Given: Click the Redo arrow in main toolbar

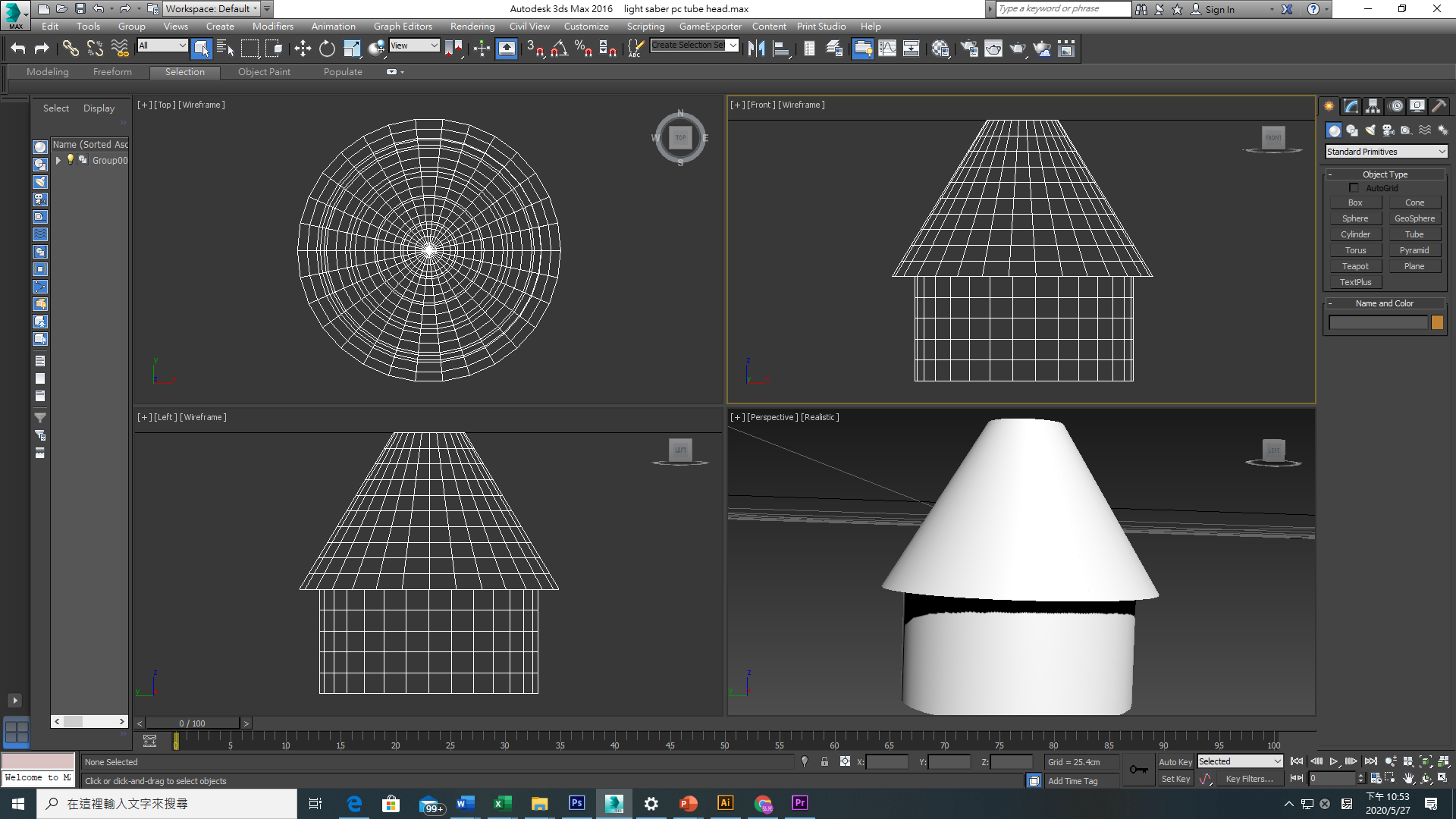Looking at the screenshot, I should (42, 49).
